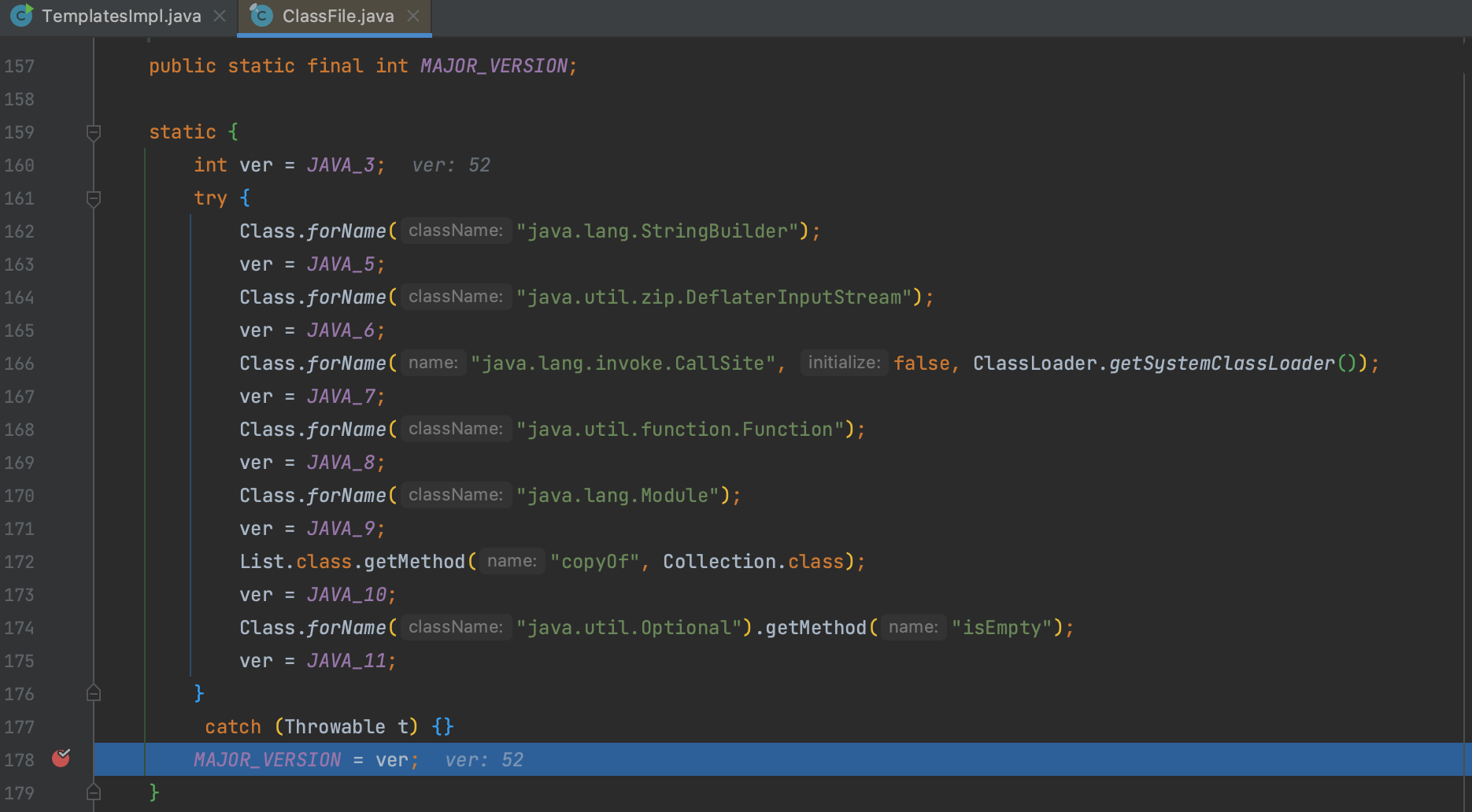Viewport: 1472px width, 812px height.
Task: Click the string "isEmpty" on line 174
Action: point(1002,628)
